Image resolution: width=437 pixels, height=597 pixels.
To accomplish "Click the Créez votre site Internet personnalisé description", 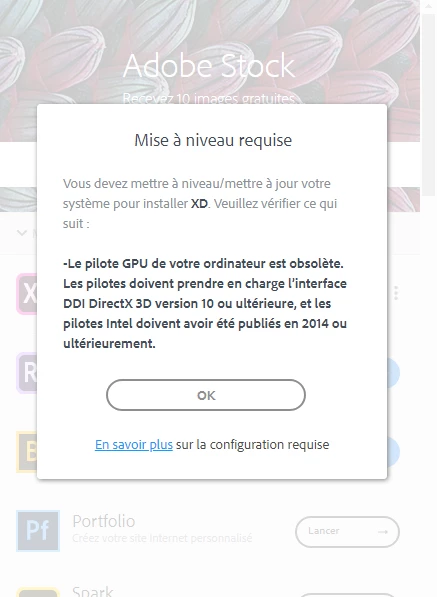I will coord(162,538).
